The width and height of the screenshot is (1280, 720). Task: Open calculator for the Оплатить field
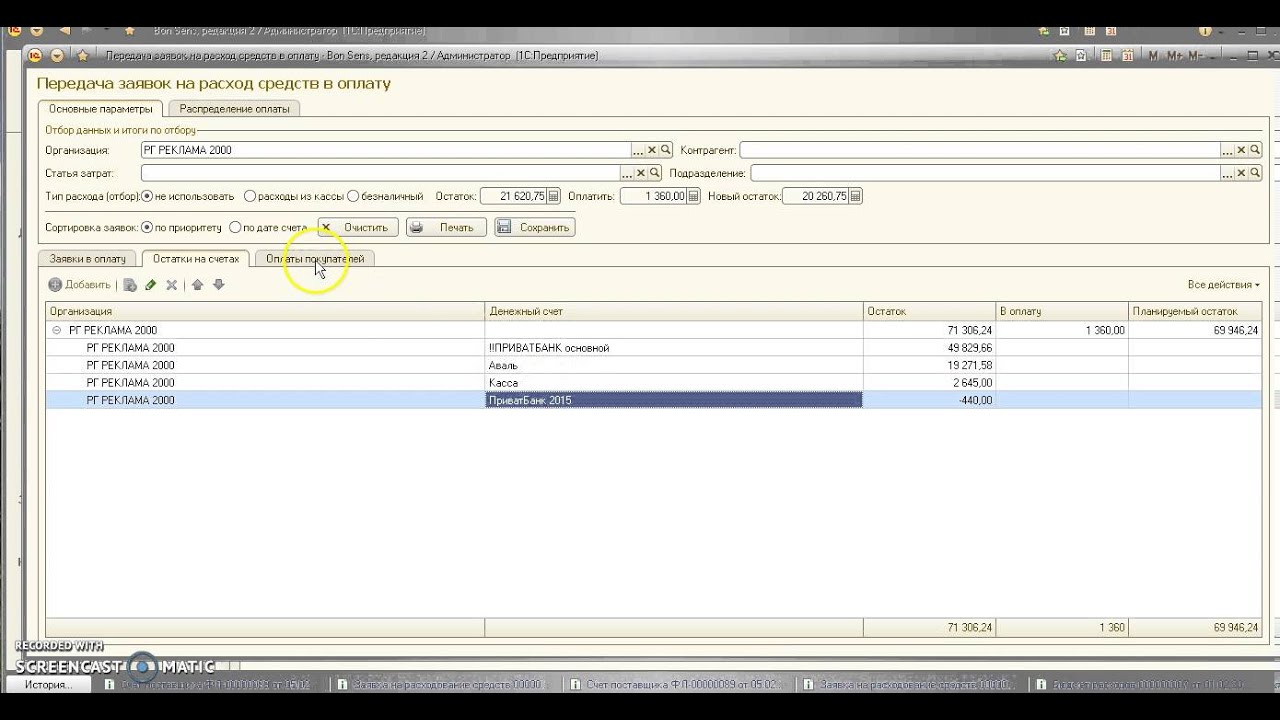(693, 197)
